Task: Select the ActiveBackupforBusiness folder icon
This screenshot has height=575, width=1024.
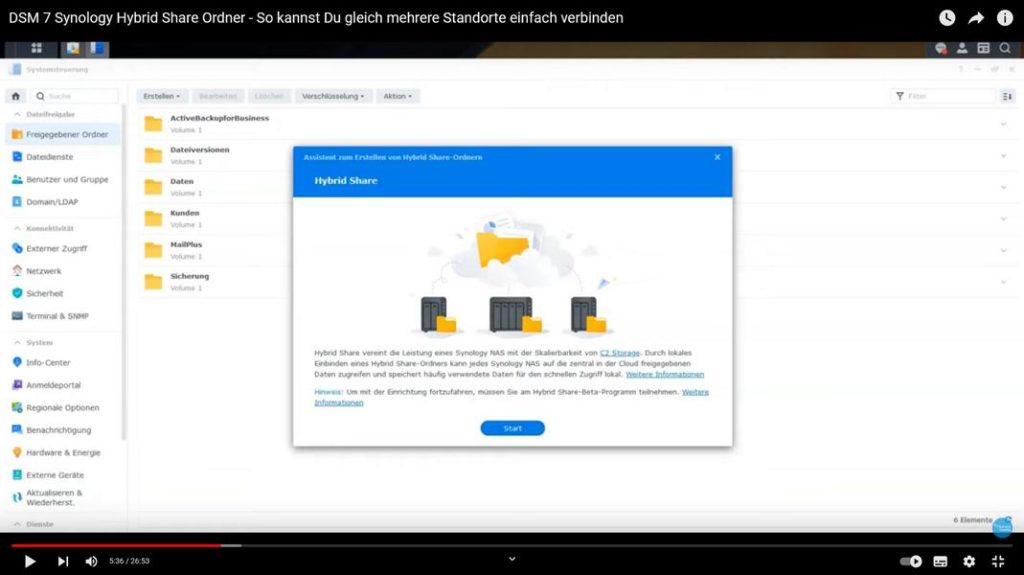Action: pyautogui.click(x=153, y=124)
